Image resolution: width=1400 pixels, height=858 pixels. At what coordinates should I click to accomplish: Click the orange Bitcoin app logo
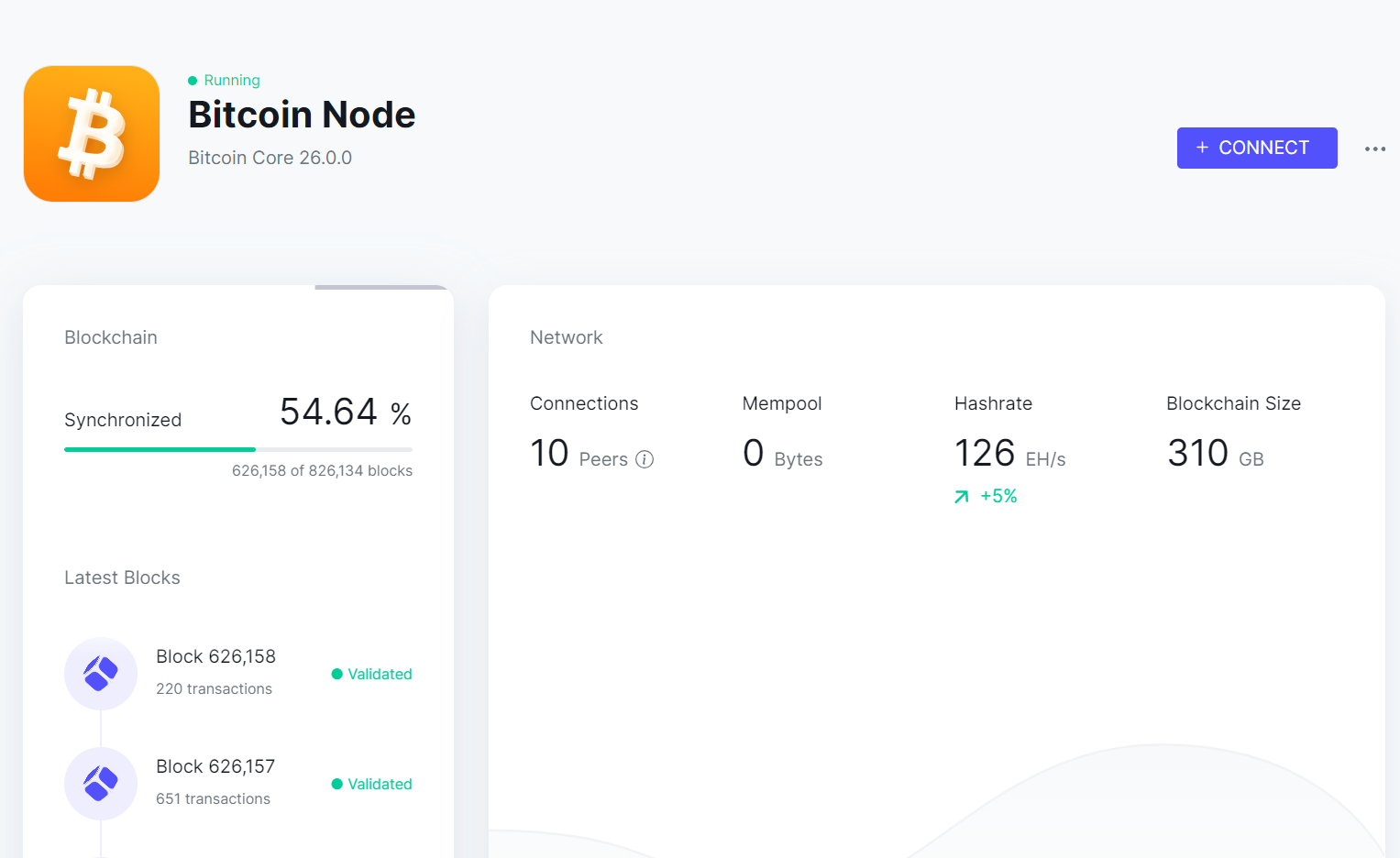click(x=92, y=134)
